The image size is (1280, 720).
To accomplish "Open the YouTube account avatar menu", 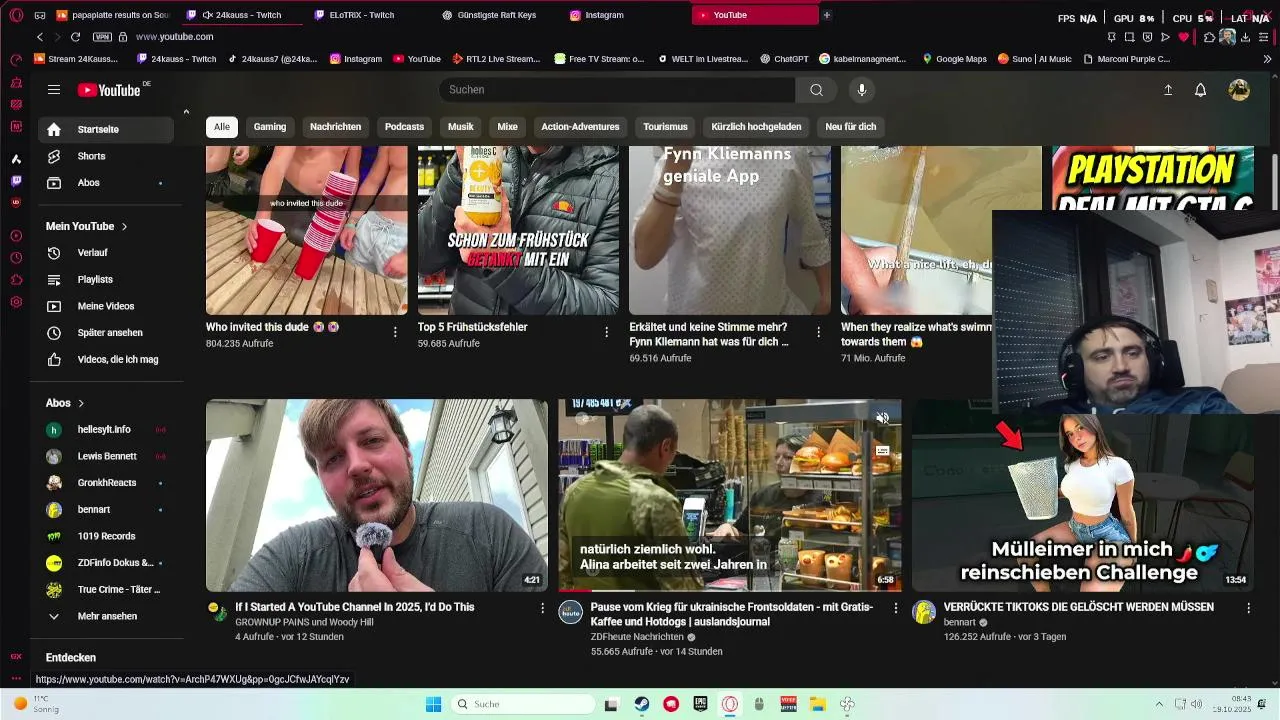I will click(1239, 90).
